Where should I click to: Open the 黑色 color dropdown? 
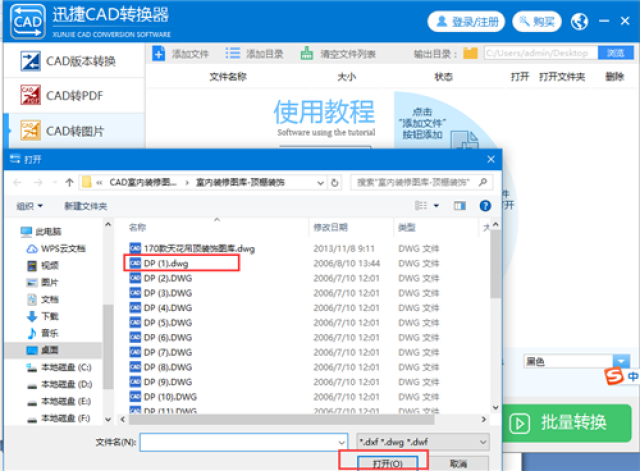coord(577,361)
